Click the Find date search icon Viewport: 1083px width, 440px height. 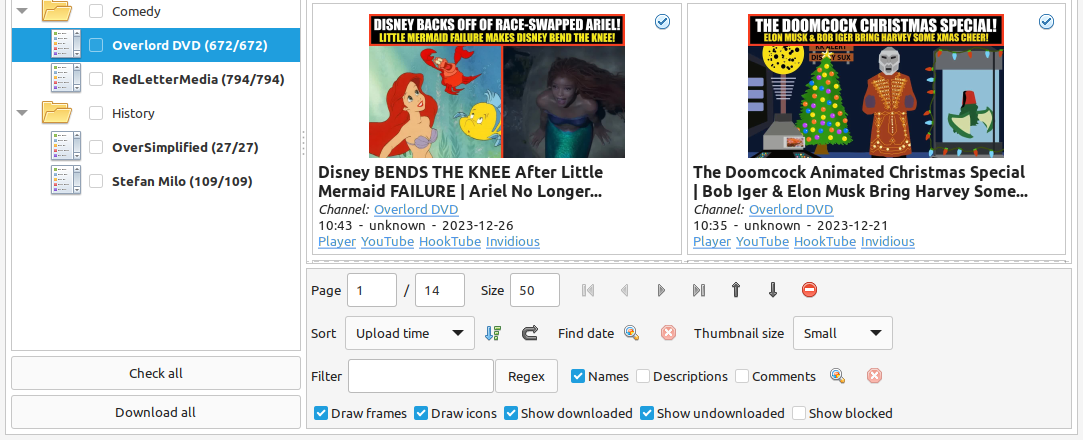pos(631,333)
